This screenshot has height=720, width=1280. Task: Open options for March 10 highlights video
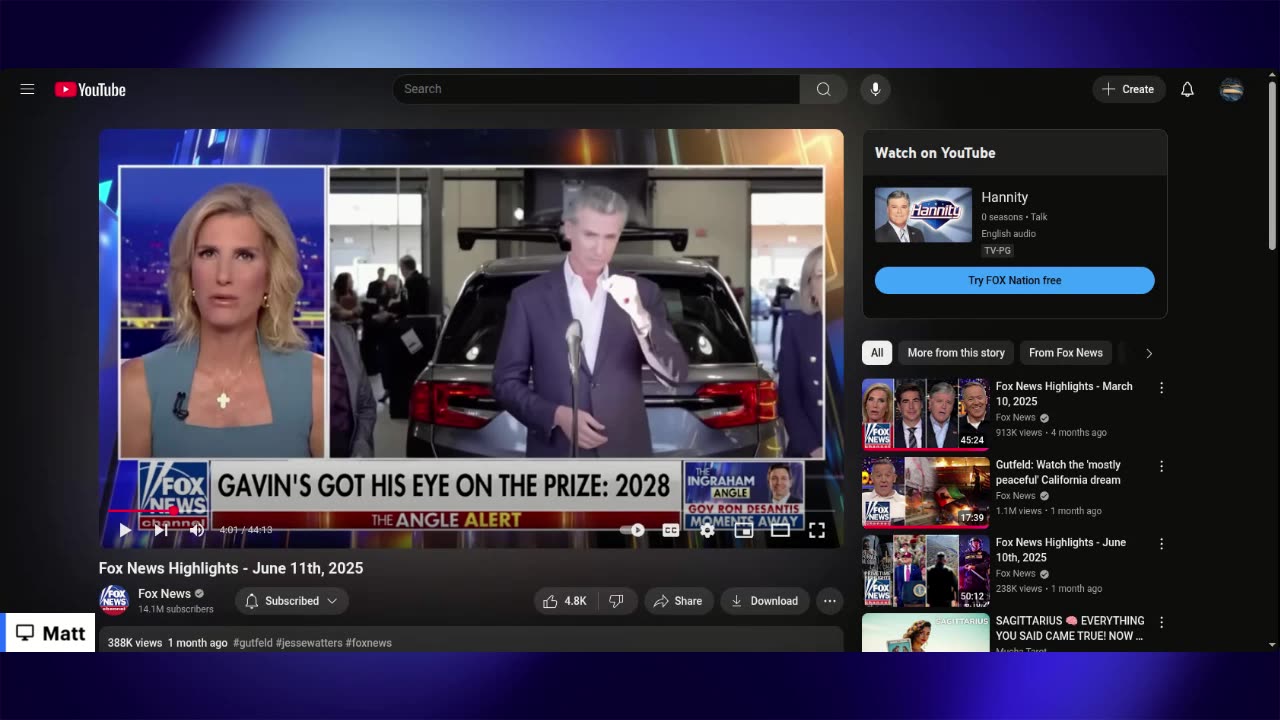pyautogui.click(x=1161, y=388)
